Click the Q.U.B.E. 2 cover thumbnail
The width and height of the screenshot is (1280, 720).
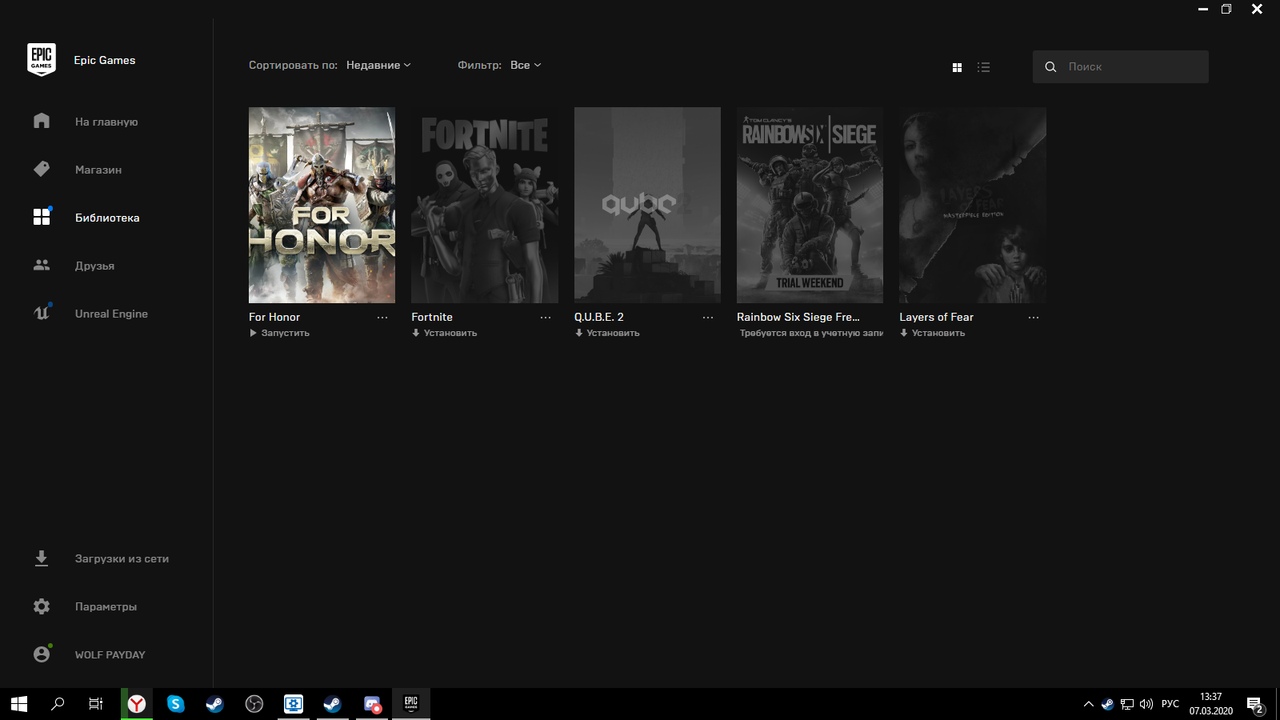coord(647,205)
